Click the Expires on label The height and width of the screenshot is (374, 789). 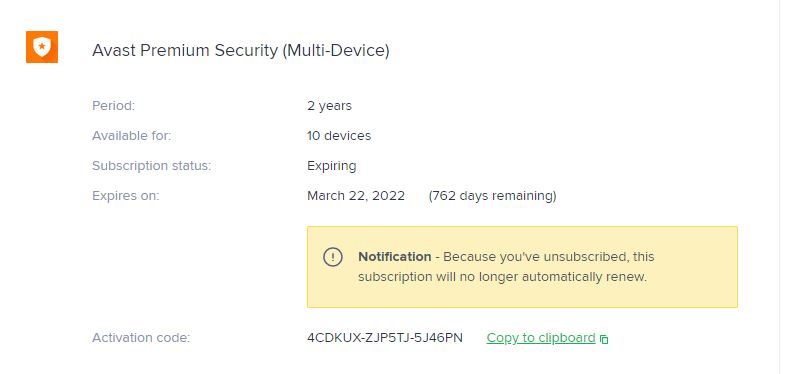[x=125, y=196]
